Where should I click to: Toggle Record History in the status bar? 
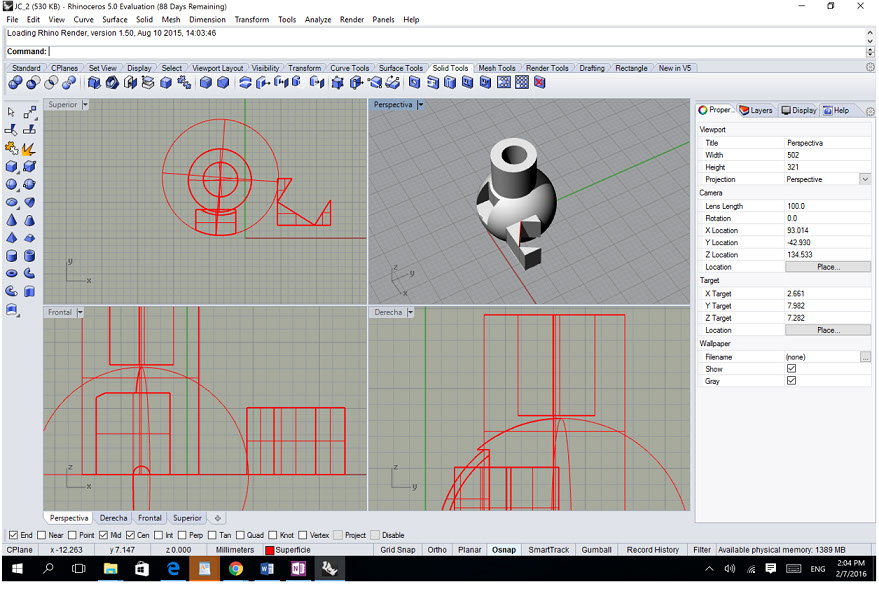tap(653, 550)
